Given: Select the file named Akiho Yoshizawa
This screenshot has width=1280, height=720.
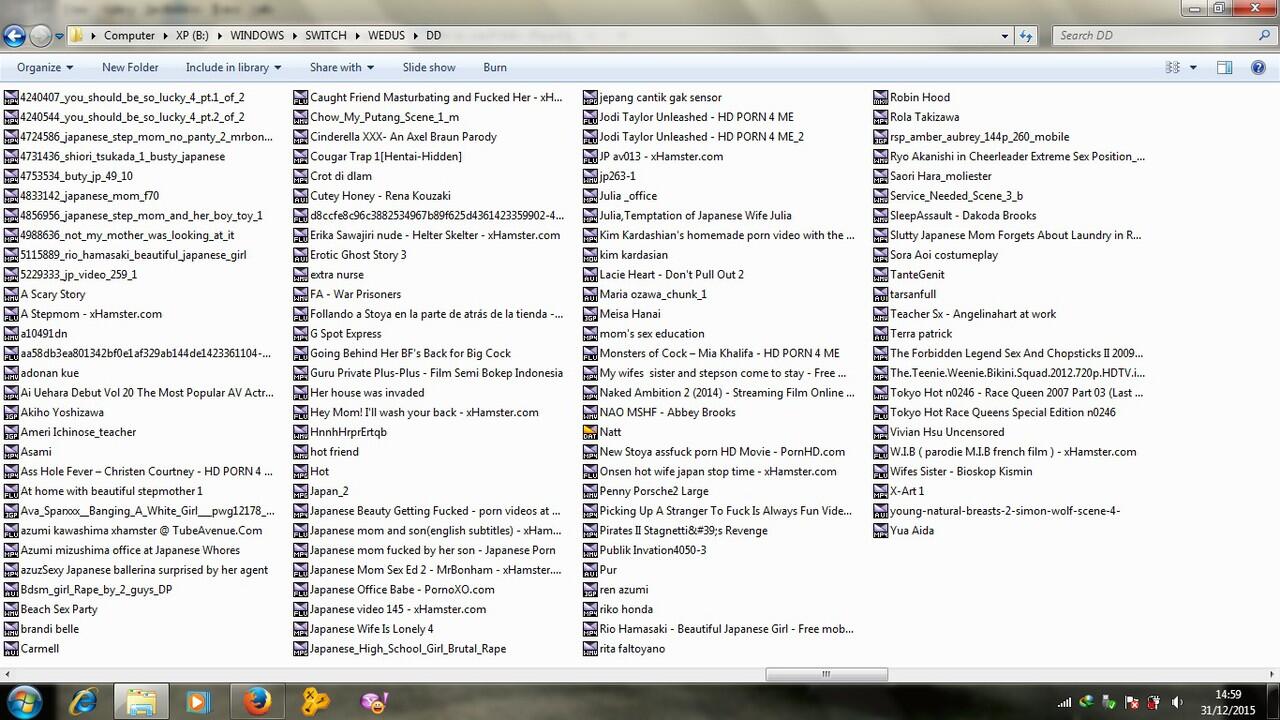Looking at the screenshot, I should 62,412.
